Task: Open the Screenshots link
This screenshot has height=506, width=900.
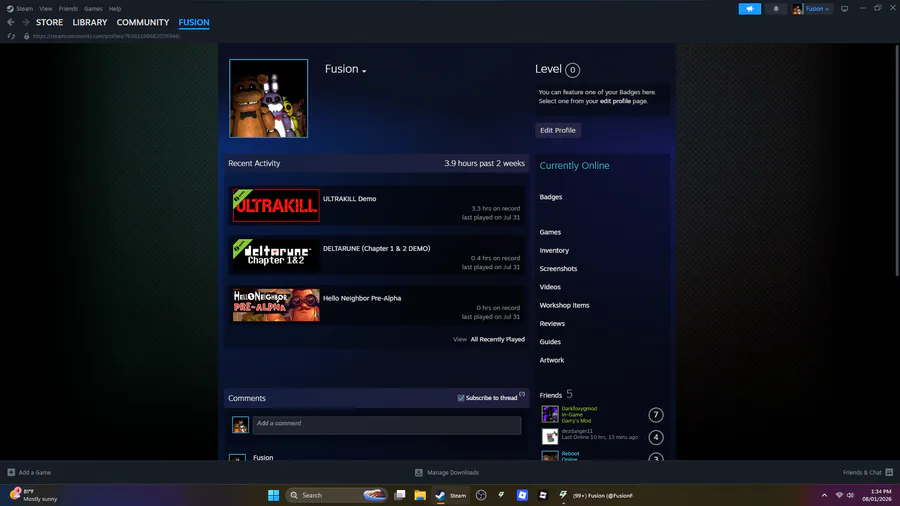Action: 558,268
